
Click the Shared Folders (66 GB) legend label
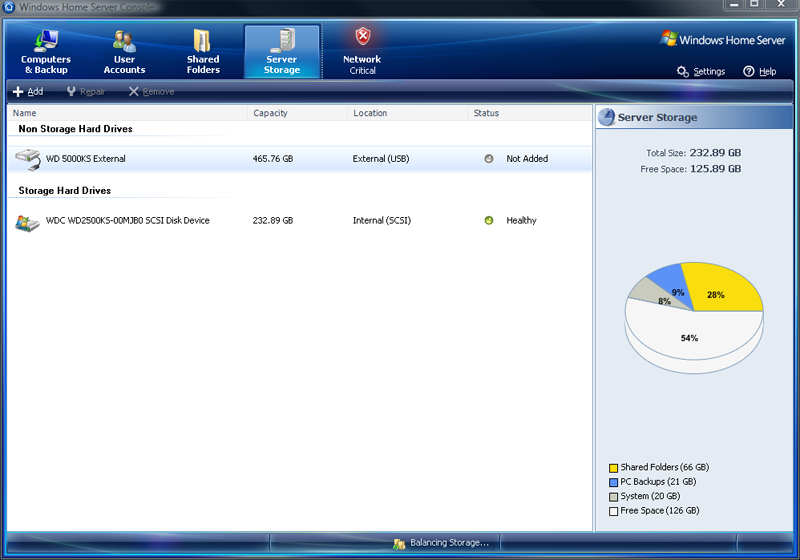pos(665,467)
